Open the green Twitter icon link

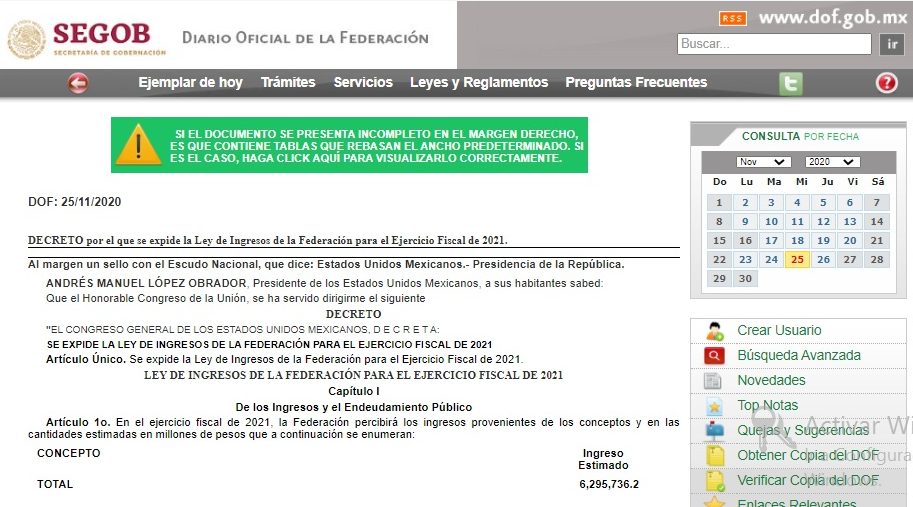[791, 83]
